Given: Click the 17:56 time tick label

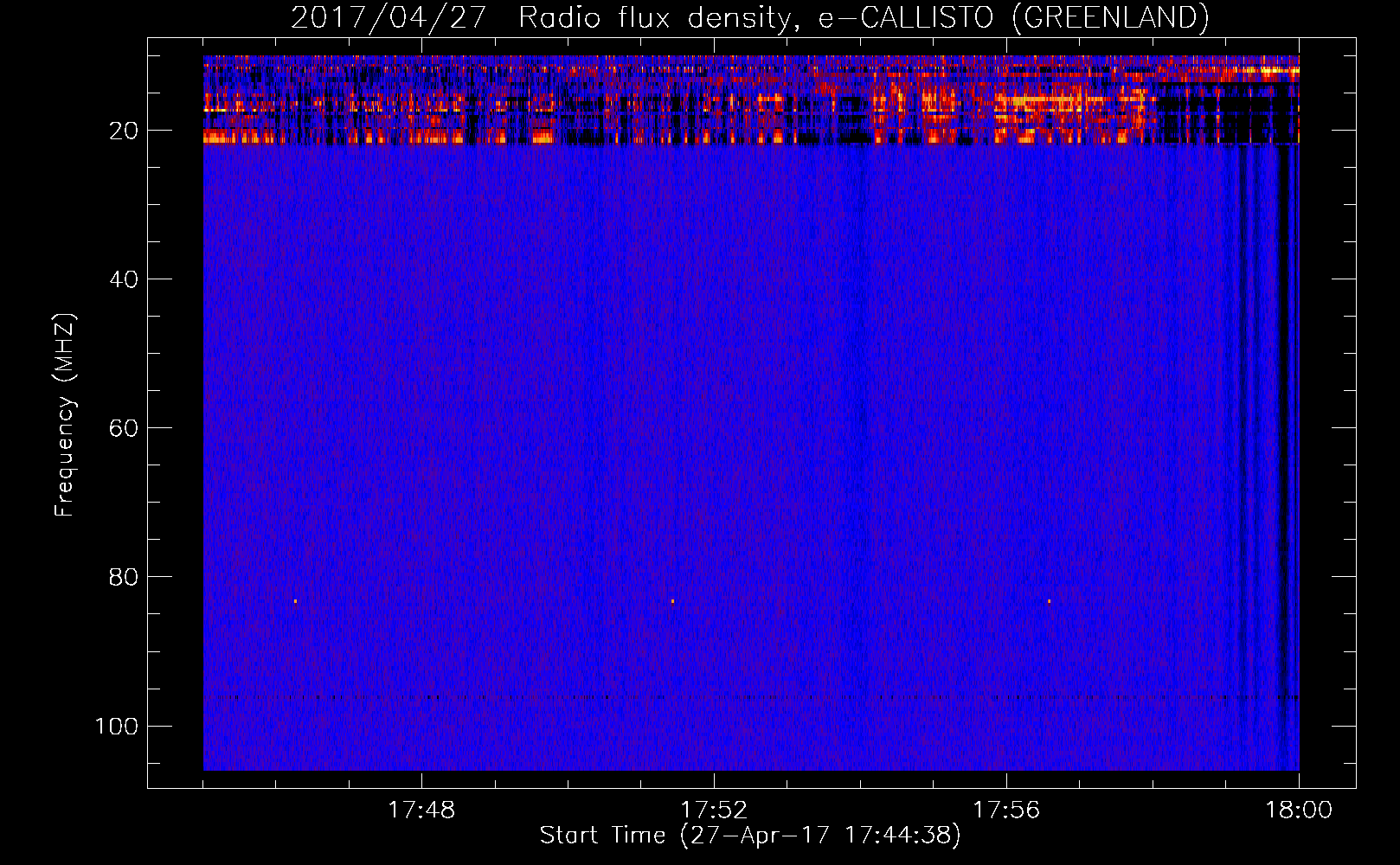Looking at the screenshot, I should pos(1006,811).
